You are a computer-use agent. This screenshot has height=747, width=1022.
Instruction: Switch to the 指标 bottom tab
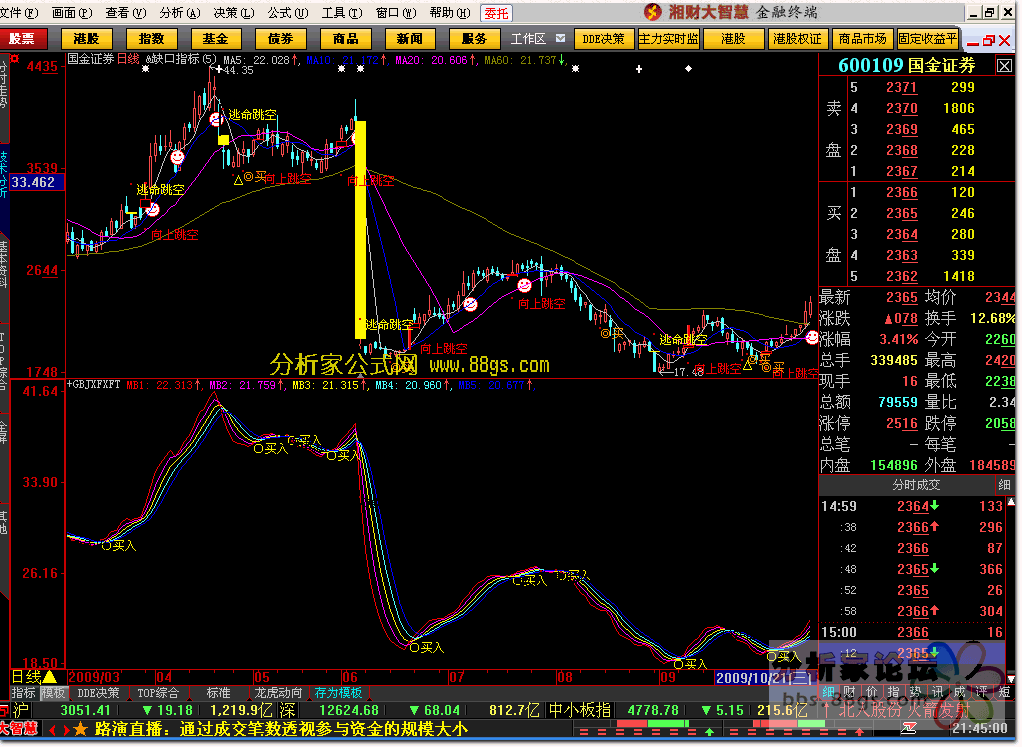tap(23, 693)
